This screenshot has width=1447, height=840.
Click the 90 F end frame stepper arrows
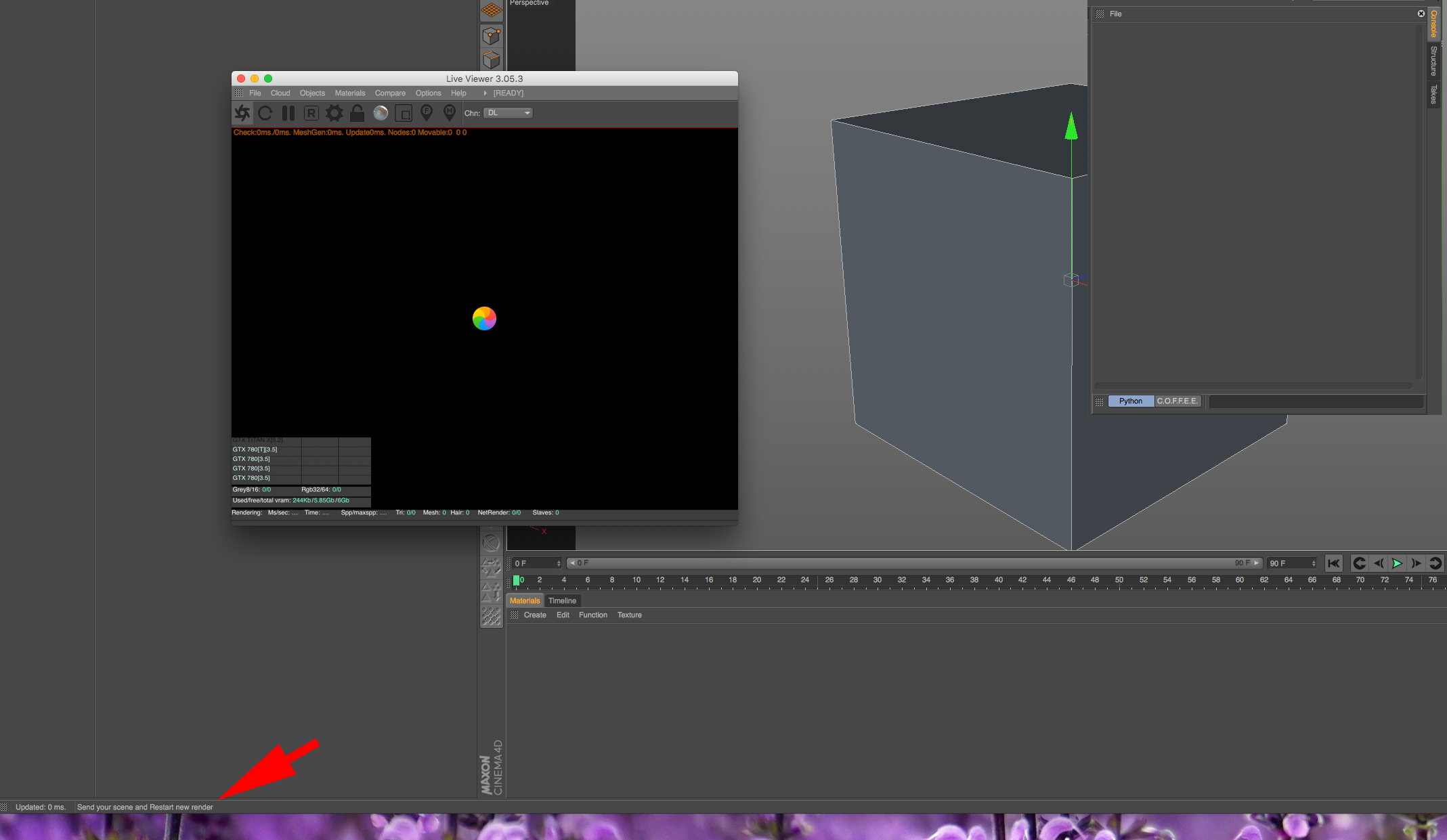tap(1314, 563)
